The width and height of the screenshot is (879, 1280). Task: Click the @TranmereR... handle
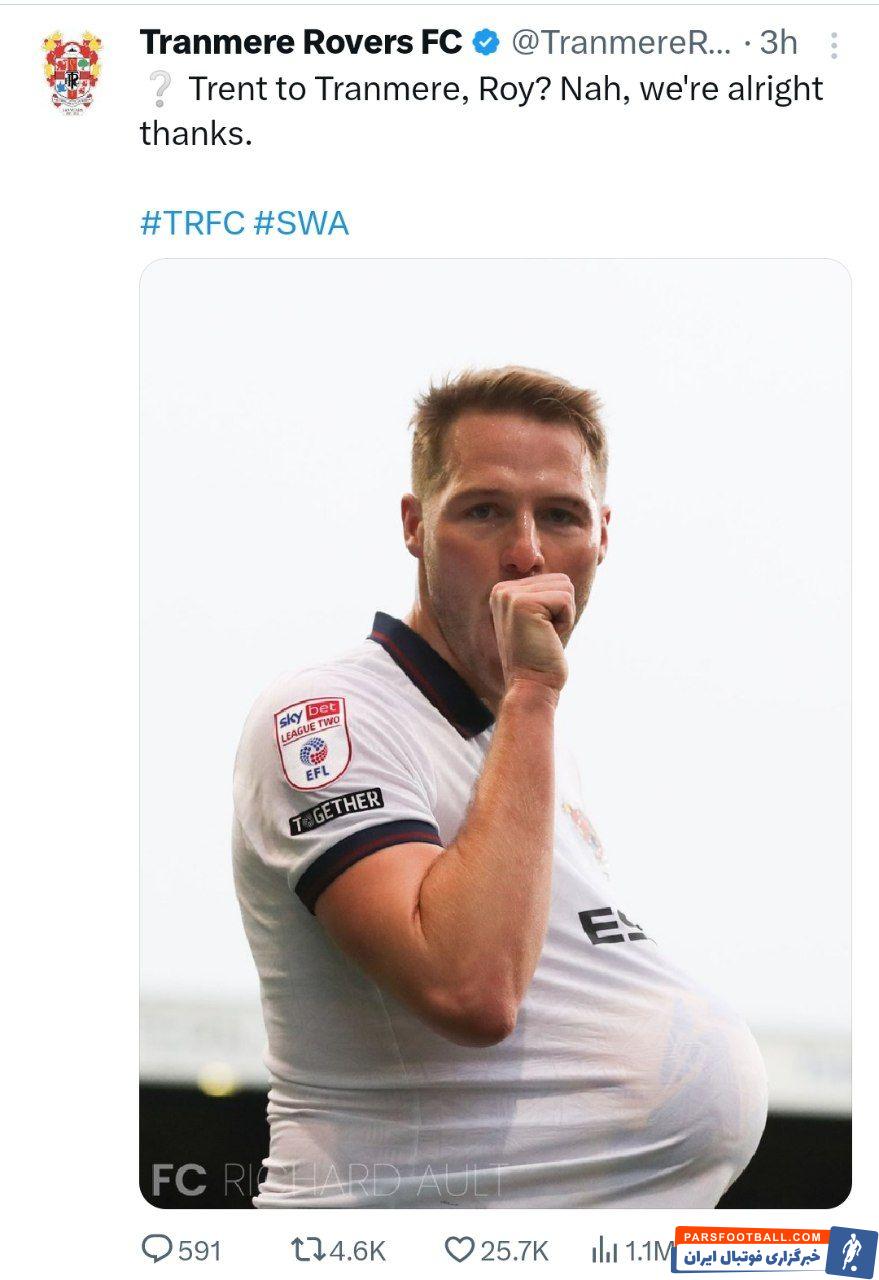[622, 42]
